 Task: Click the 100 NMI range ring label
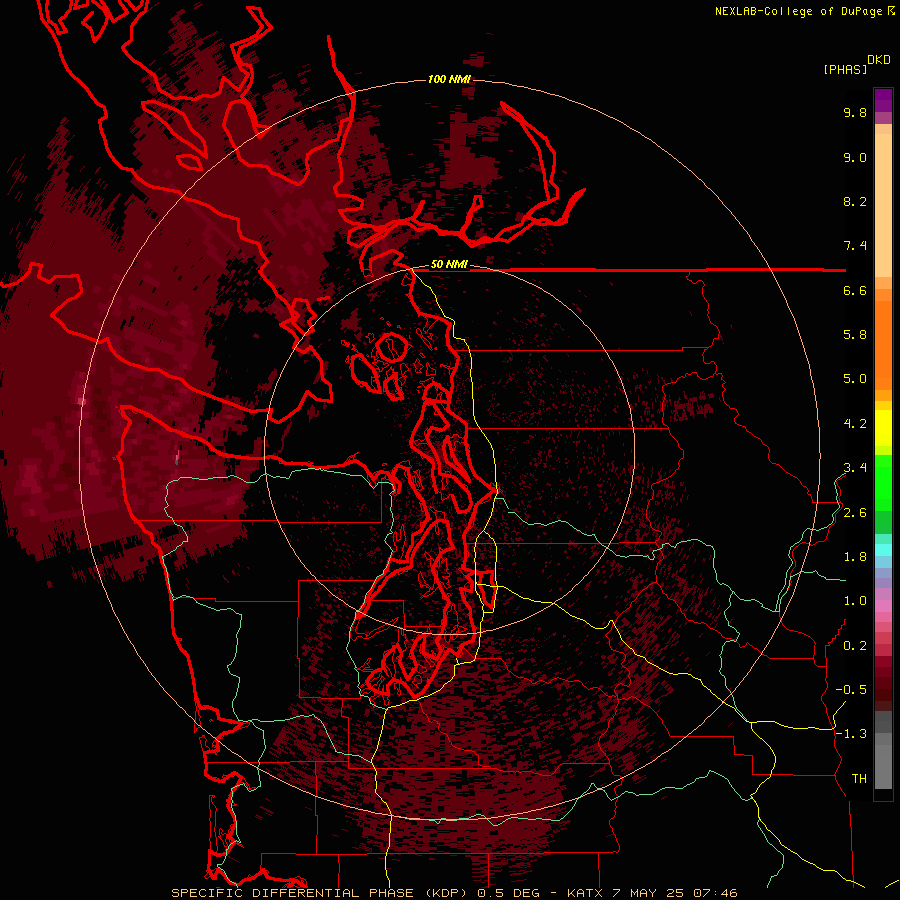(449, 79)
